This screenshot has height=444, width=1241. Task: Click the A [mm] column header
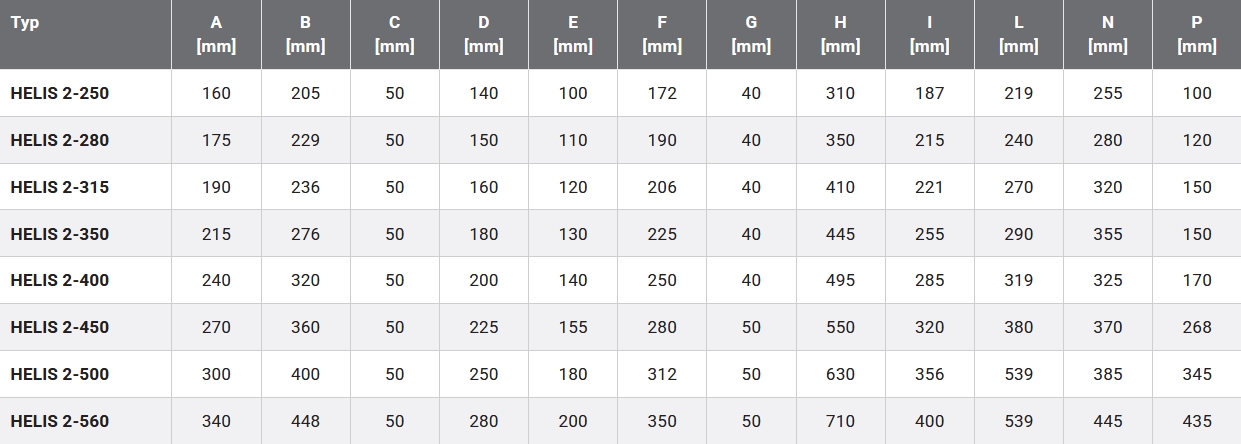(216, 34)
